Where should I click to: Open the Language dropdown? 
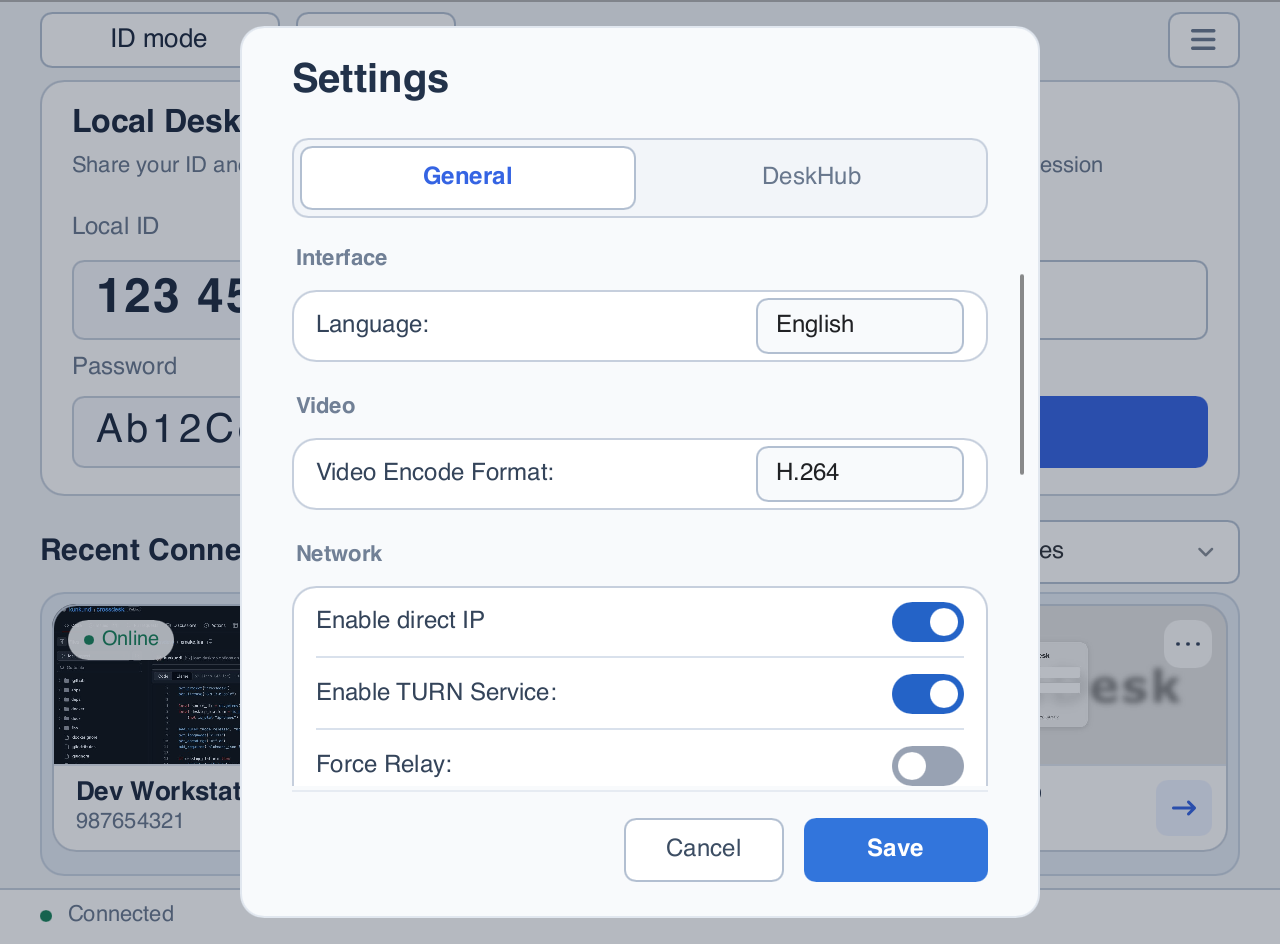pos(860,326)
